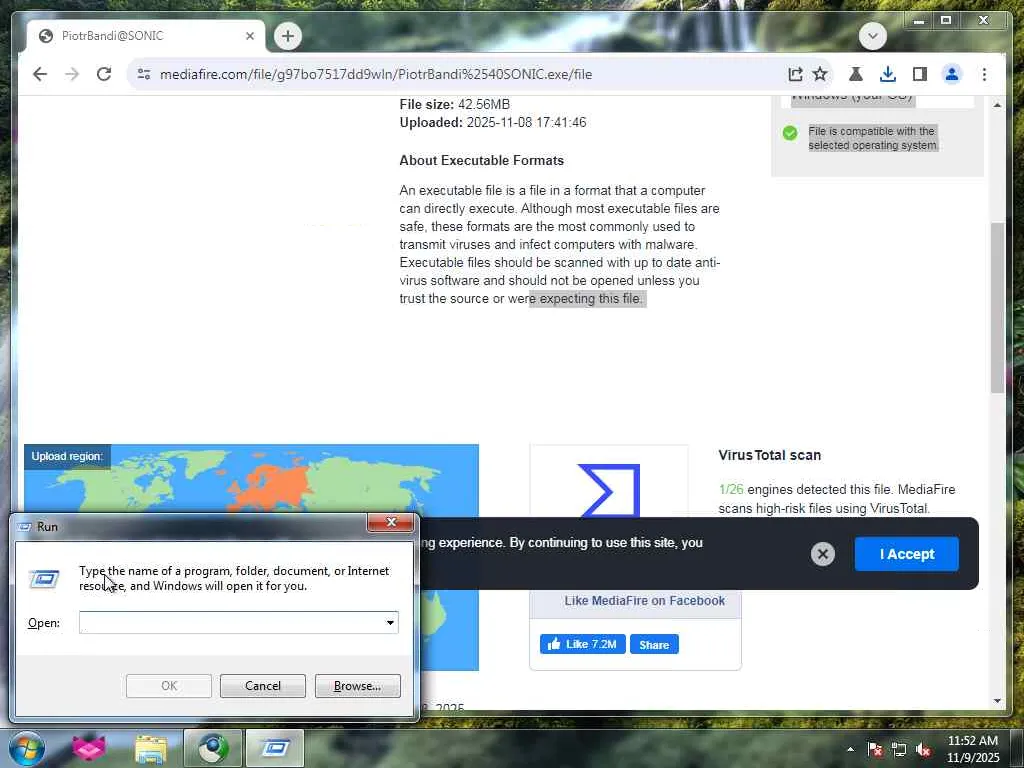Open the Chrome Labs flask icon
The image size is (1024, 768).
(x=856, y=74)
